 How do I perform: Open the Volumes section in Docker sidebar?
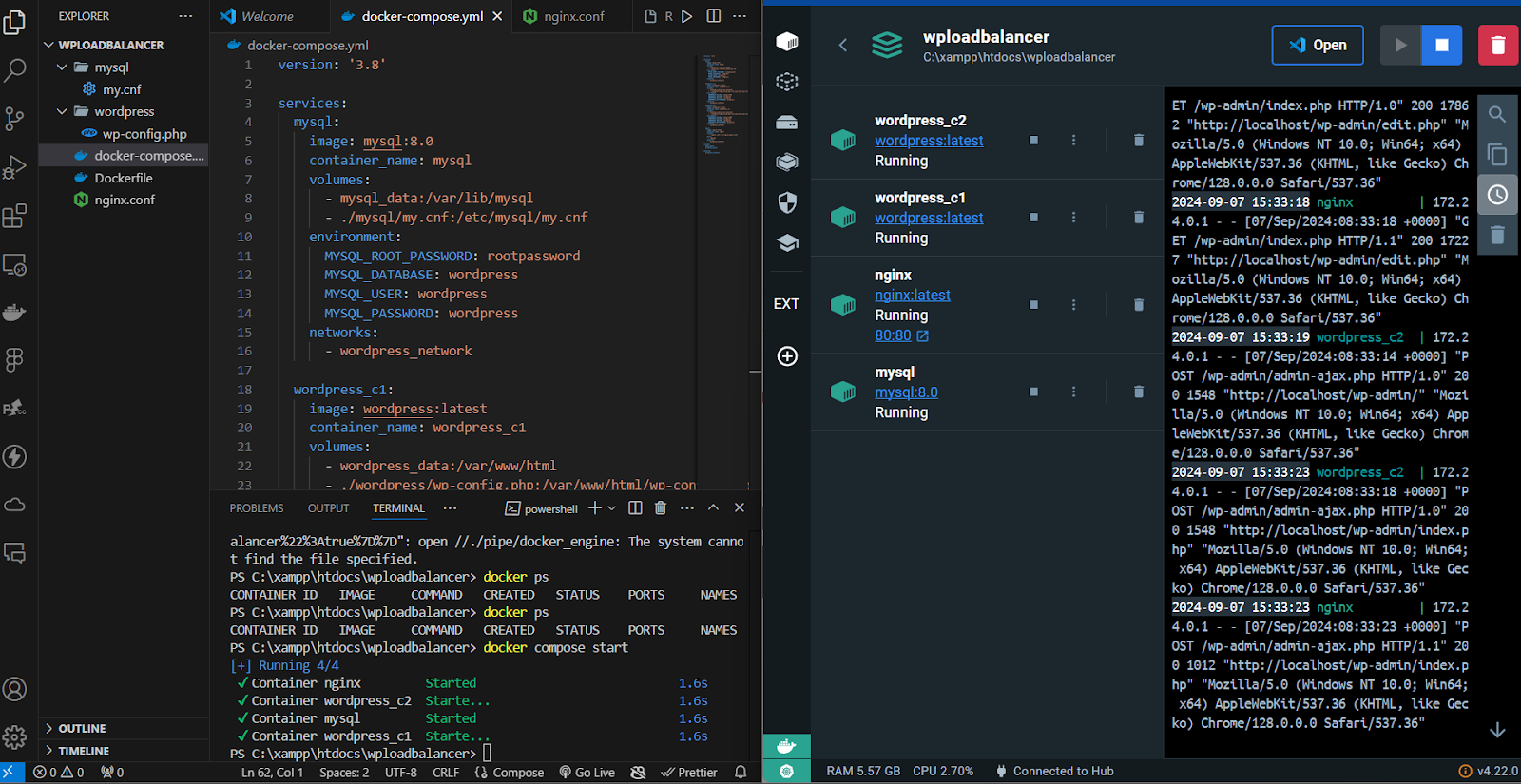click(787, 123)
